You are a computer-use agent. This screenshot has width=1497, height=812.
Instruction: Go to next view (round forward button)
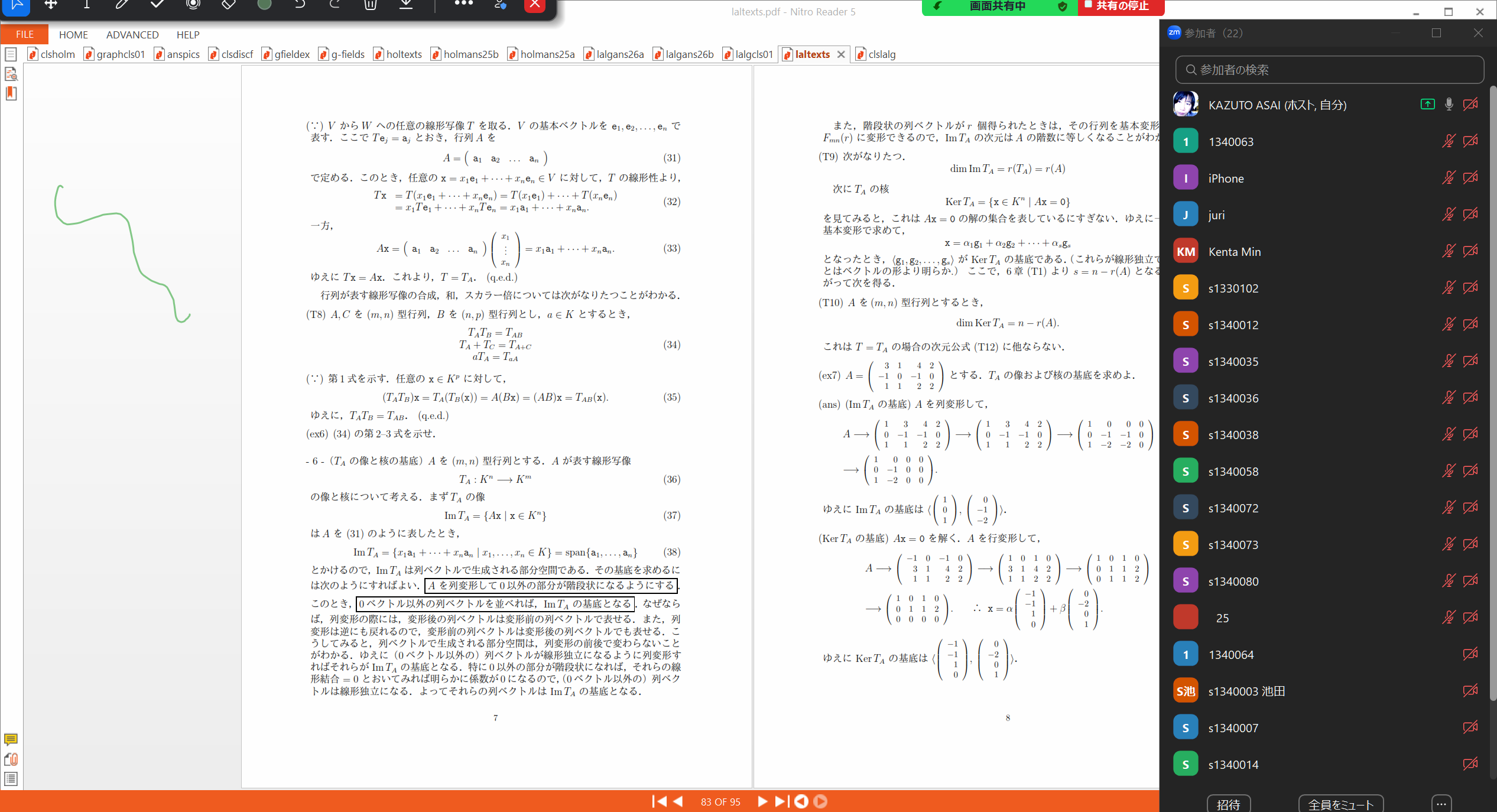click(x=820, y=801)
